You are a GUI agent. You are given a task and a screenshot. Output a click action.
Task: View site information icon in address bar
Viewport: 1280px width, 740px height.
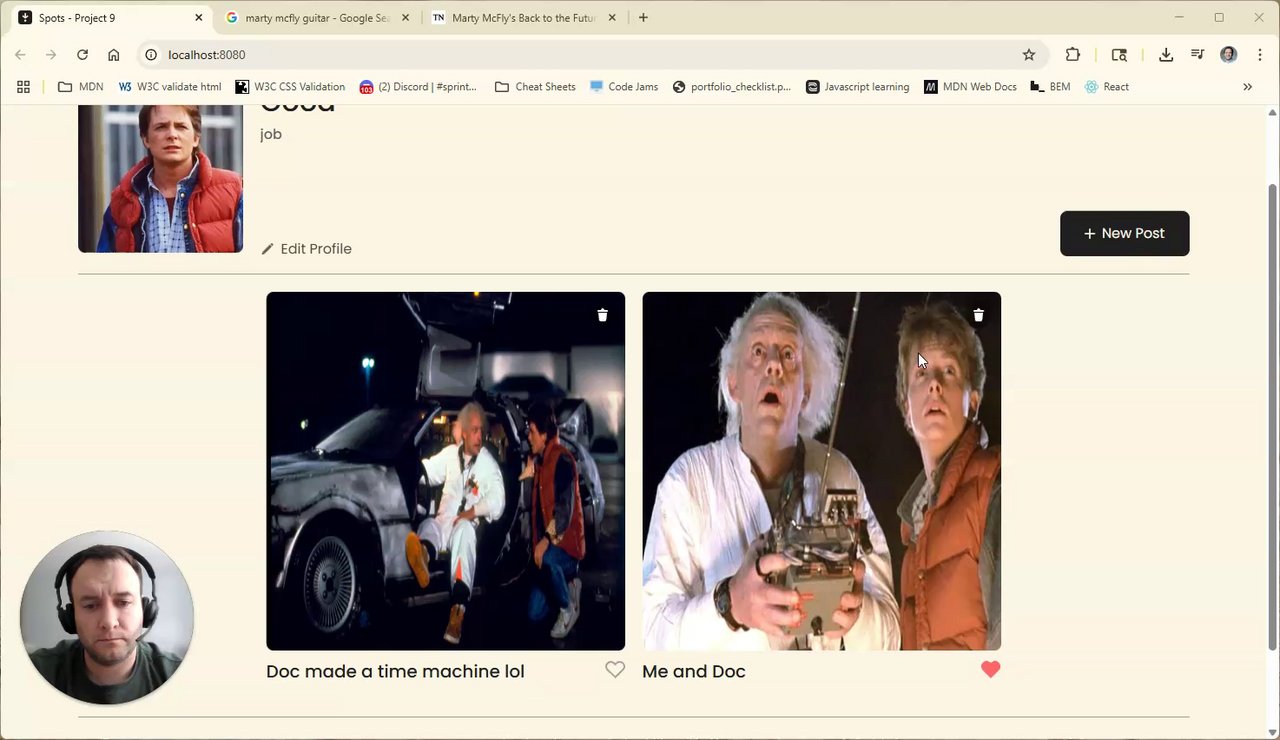(x=151, y=55)
